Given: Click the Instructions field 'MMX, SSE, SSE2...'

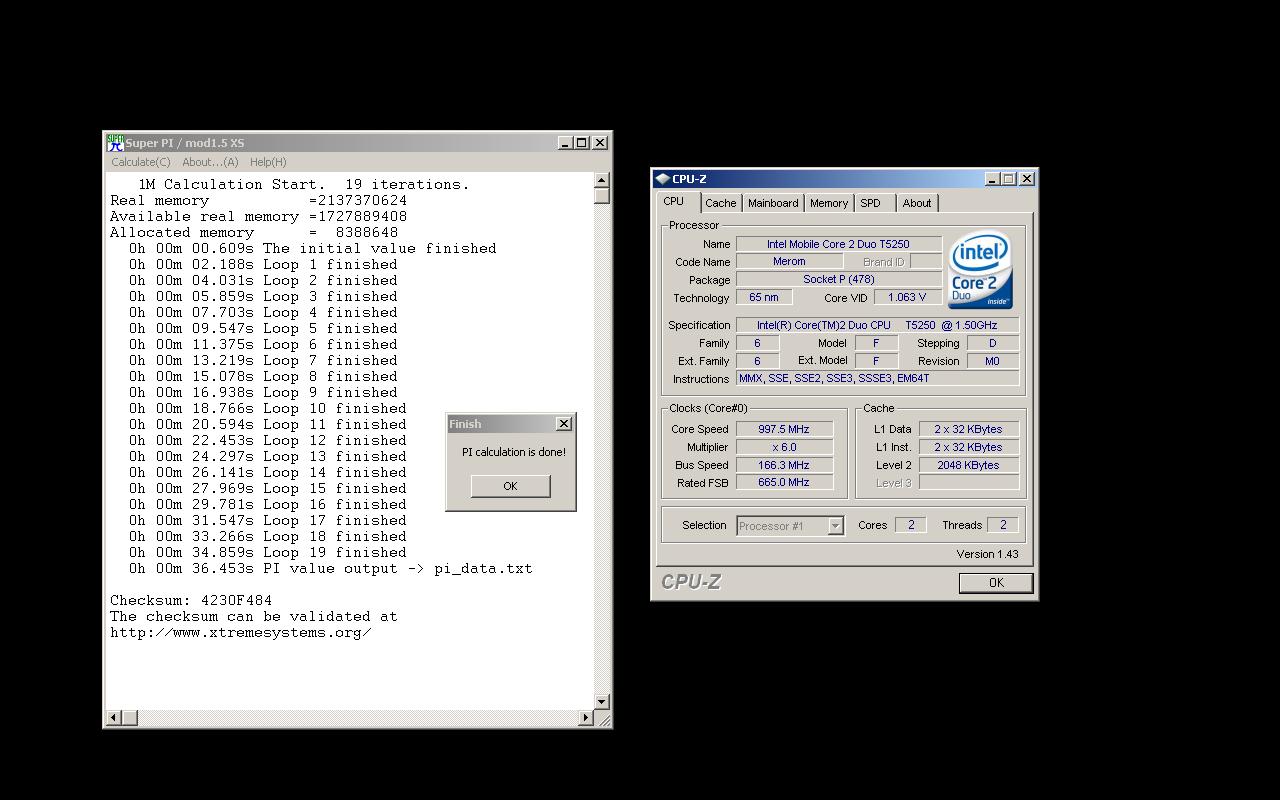Looking at the screenshot, I should (877, 379).
